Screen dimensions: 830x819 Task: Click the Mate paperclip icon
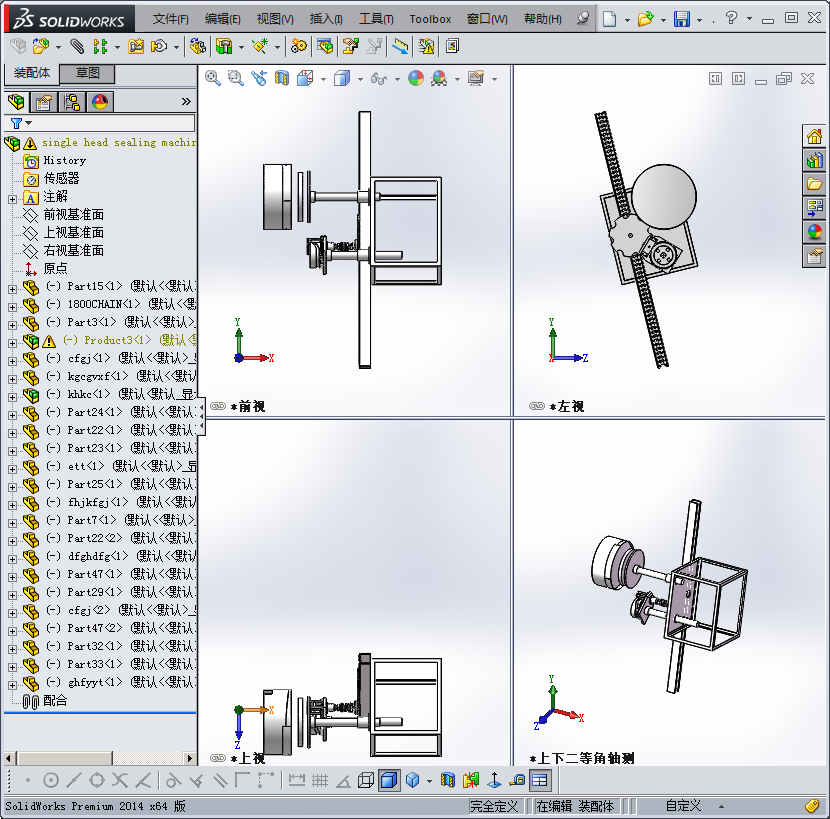[x=77, y=47]
